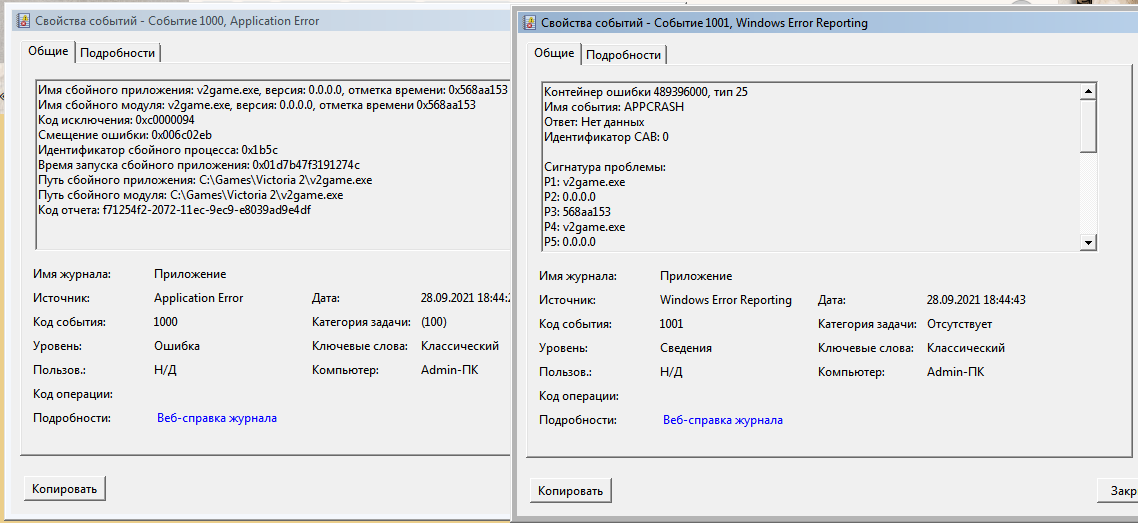
Task: Click the 'Имя сбойного модуля' line
Action: [x=257, y=105]
